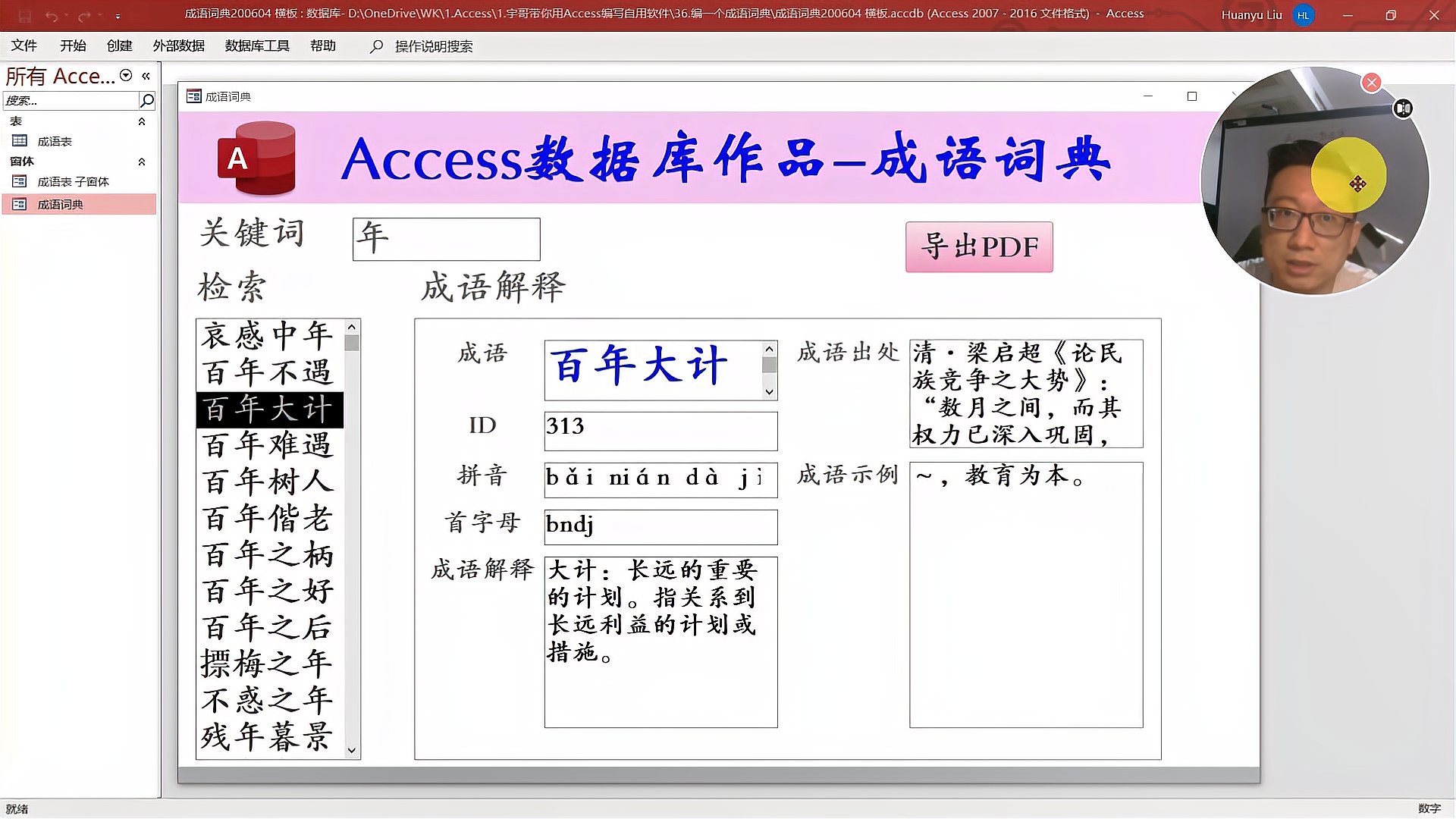Click the ID field showing 313
Screen dimensions: 1456x819
coord(661,431)
